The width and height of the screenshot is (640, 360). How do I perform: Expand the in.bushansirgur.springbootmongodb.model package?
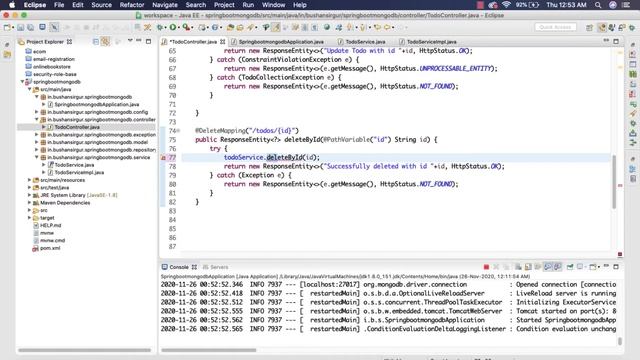point(37,142)
